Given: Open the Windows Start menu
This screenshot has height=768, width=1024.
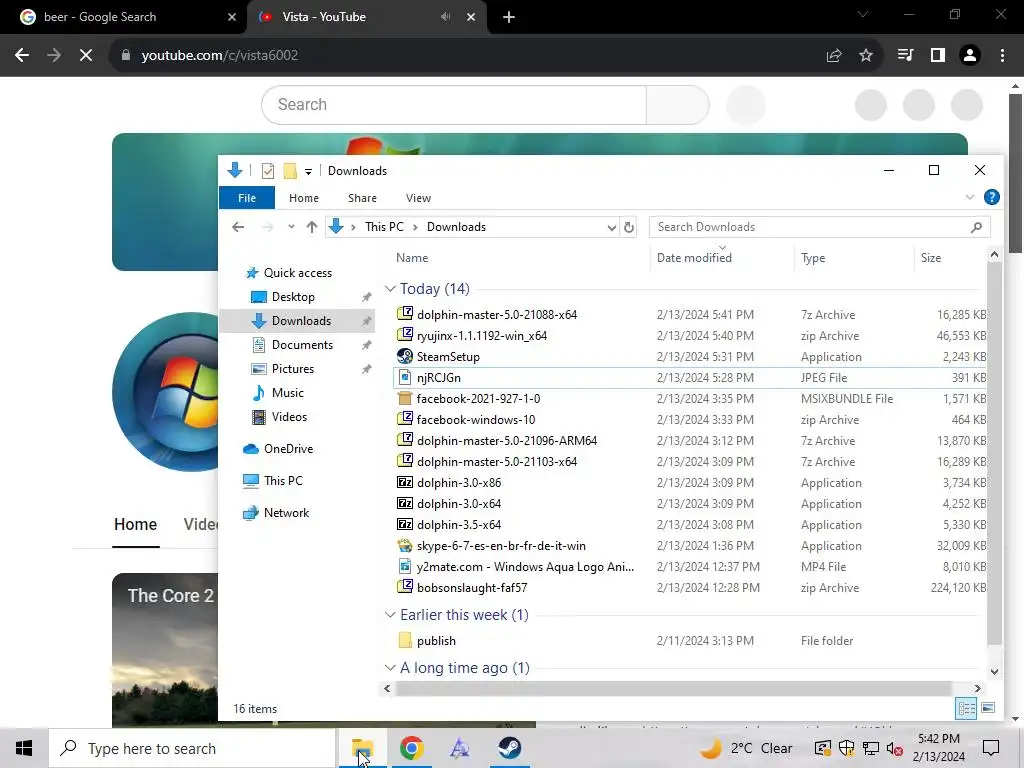Looking at the screenshot, I should 24,748.
